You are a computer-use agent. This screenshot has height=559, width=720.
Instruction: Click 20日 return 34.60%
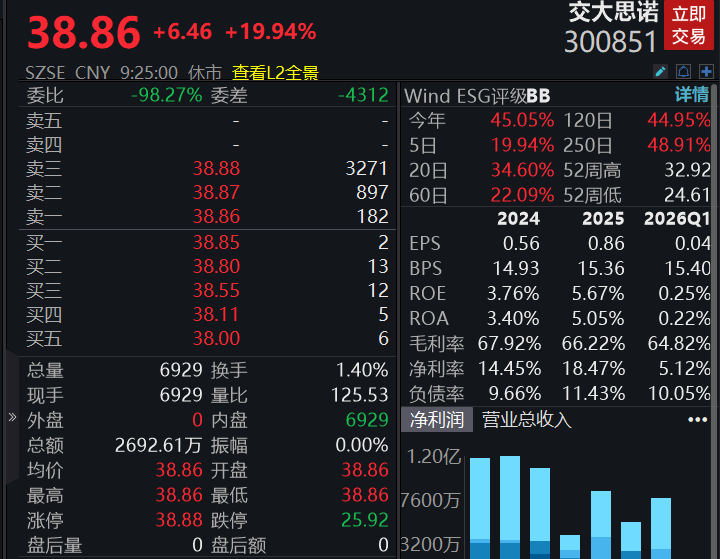pos(522,170)
